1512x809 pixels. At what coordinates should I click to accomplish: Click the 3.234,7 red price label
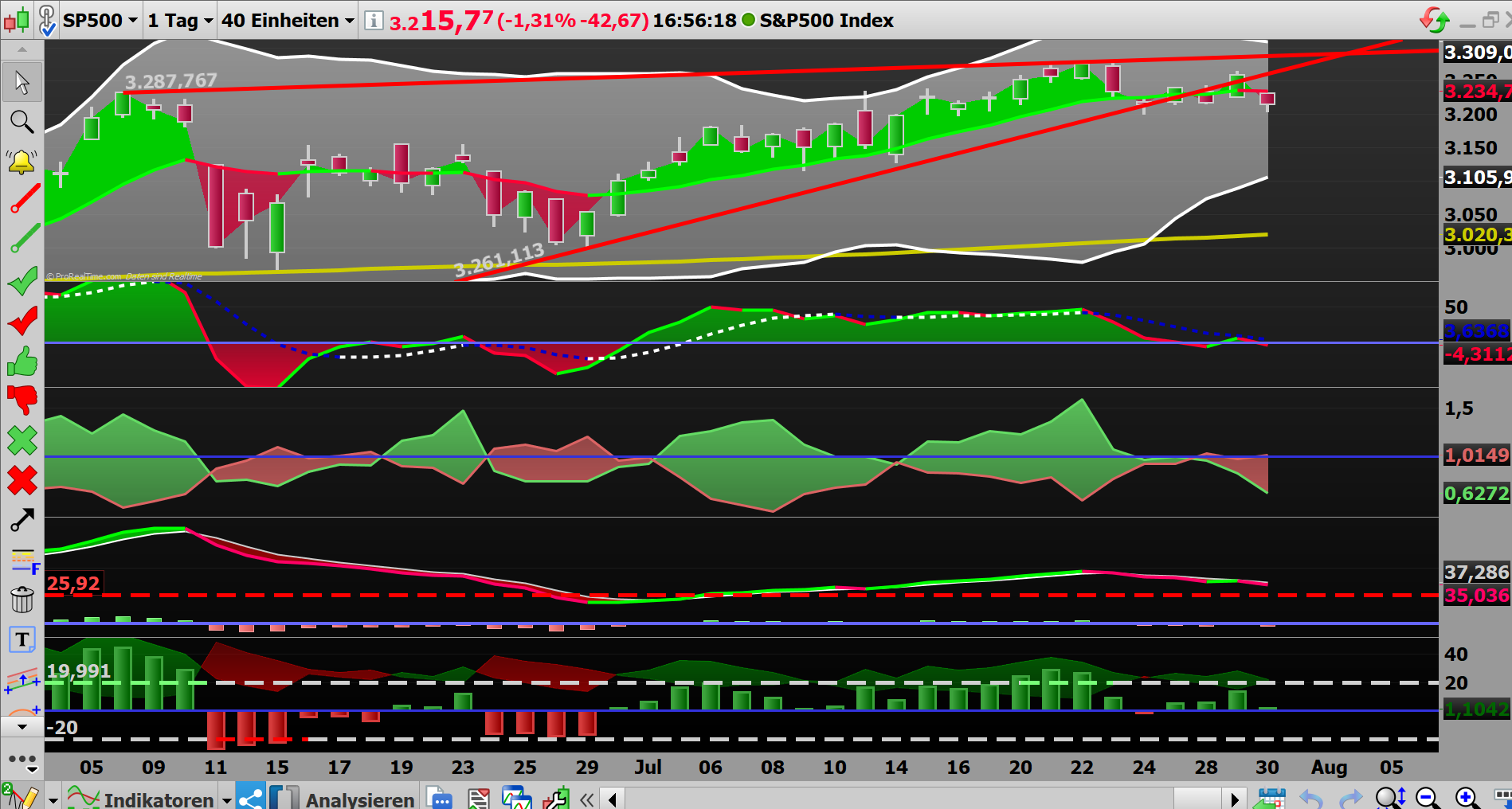point(1477,92)
